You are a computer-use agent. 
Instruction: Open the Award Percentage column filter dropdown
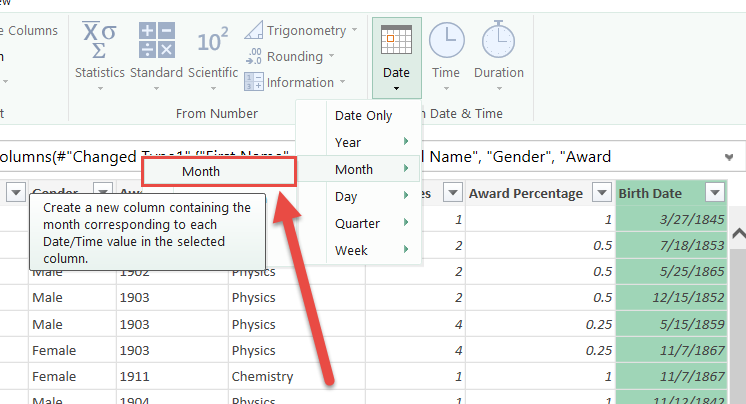pos(602,193)
